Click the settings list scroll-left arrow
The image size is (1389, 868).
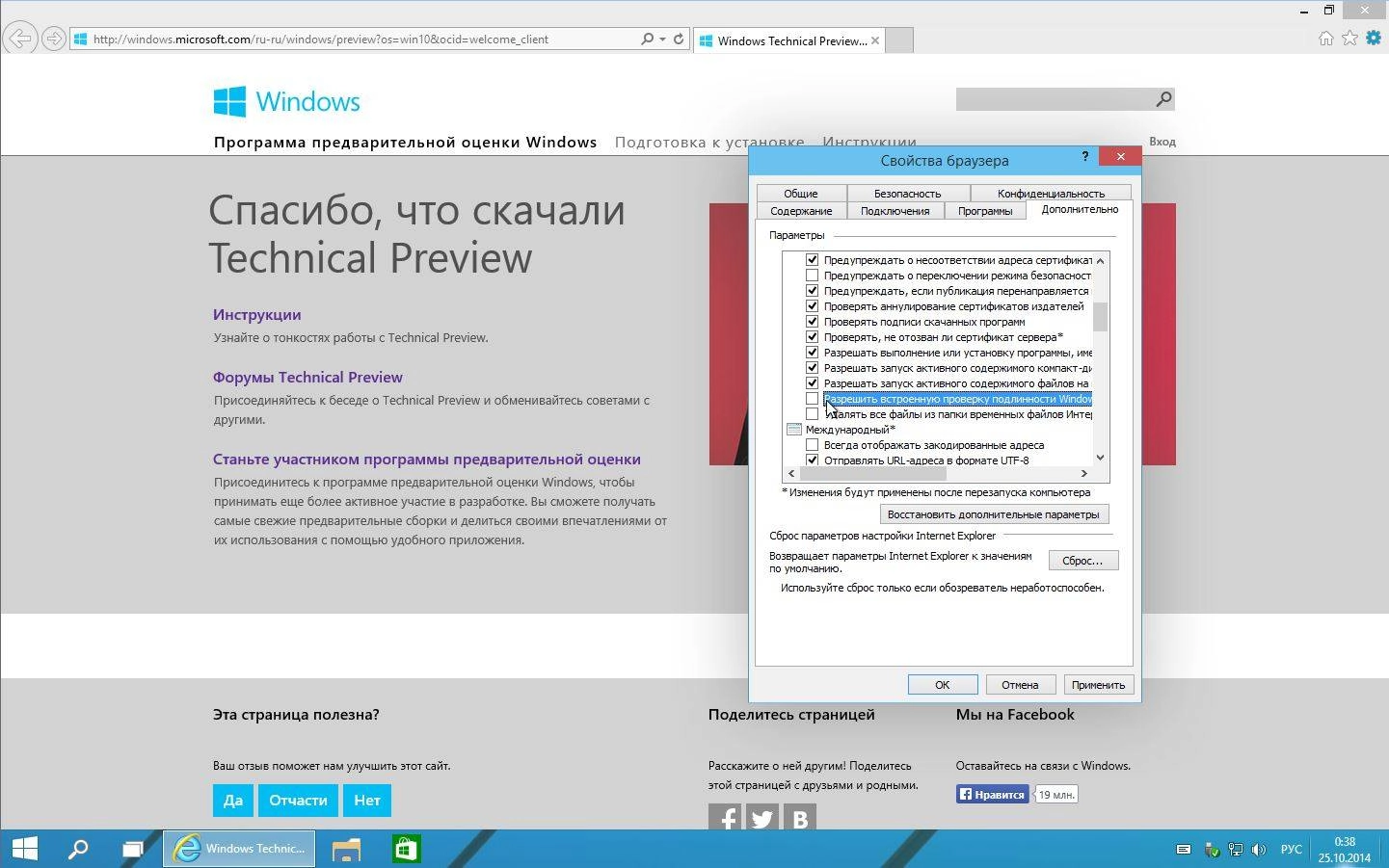[x=791, y=473]
